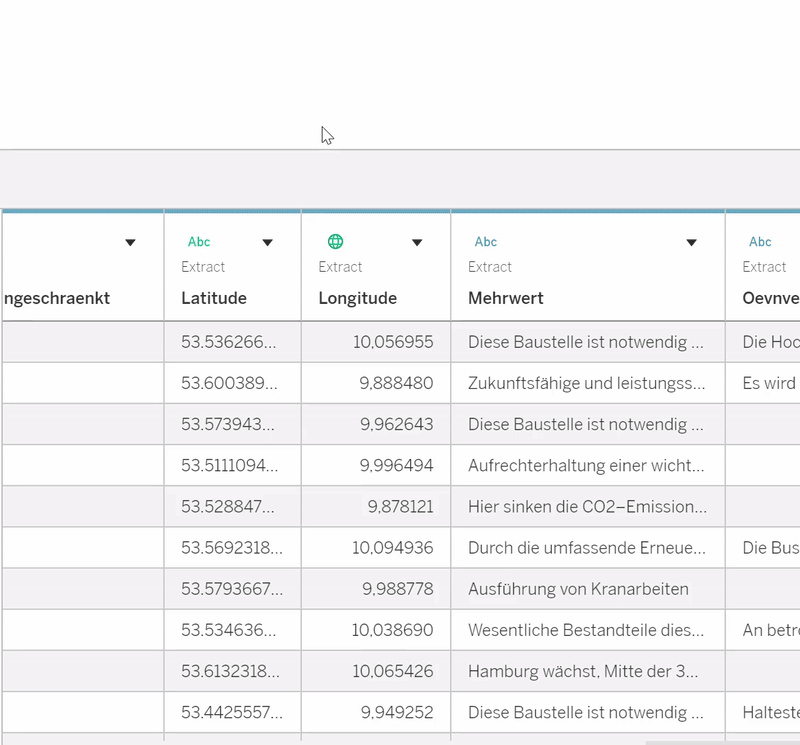The width and height of the screenshot is (800, 745).
Task: Click the Abc data type icon above Latitude
Action: point(199,242)
